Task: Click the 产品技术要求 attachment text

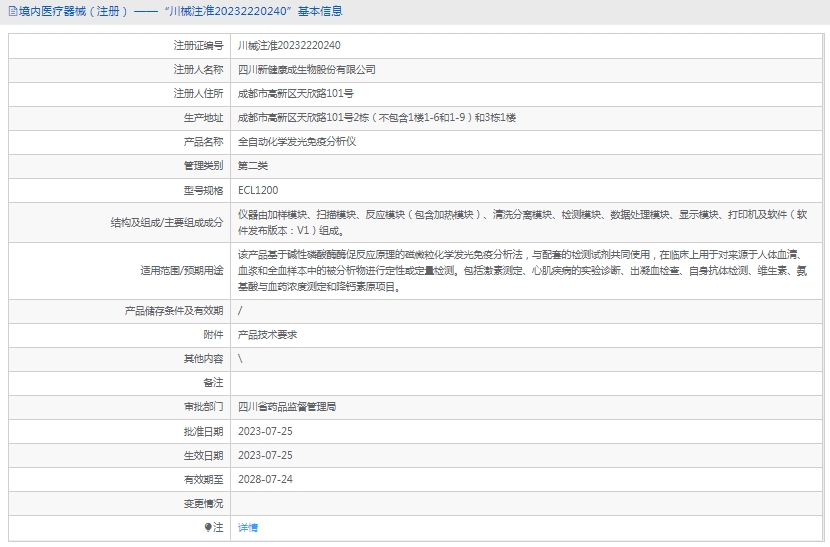Action: coord(267,335)
